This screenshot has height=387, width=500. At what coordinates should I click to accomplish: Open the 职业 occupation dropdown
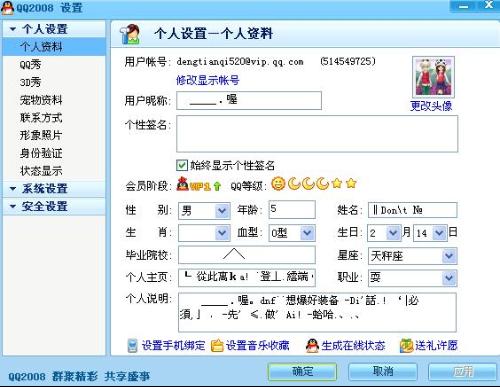pyautogui.click(x=449, y=278)
